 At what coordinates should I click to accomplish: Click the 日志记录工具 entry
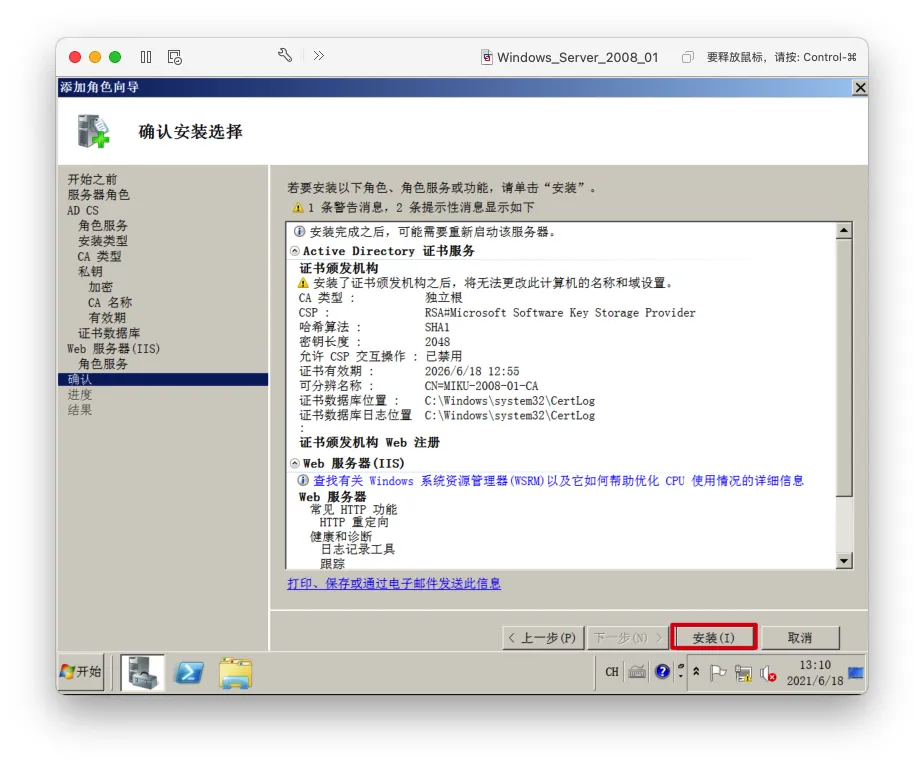coord(357,549)
